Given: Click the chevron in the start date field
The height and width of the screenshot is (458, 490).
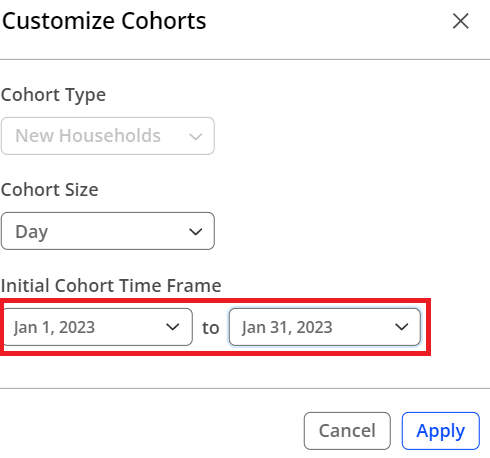Looking at the screenshot, I should 173,327.
